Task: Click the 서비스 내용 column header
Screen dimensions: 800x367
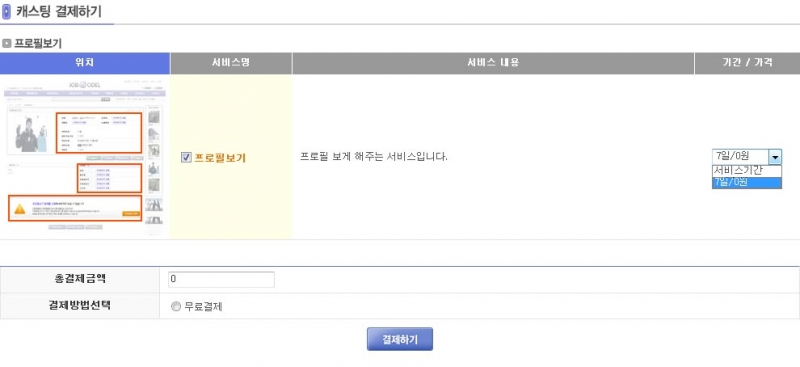Action: 493,63
